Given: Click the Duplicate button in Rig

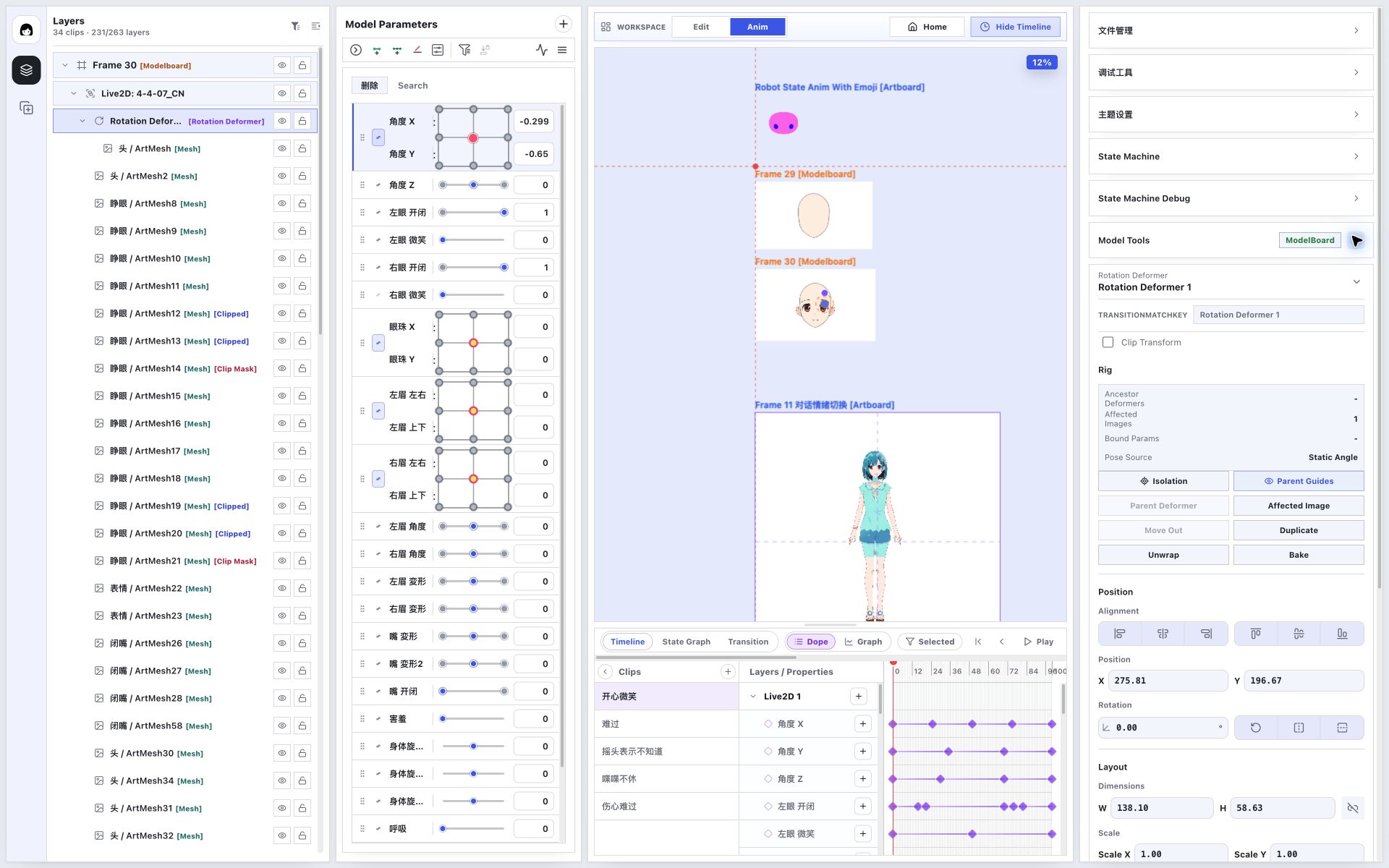Looking at the screenshot, I should click(1299, 530).
